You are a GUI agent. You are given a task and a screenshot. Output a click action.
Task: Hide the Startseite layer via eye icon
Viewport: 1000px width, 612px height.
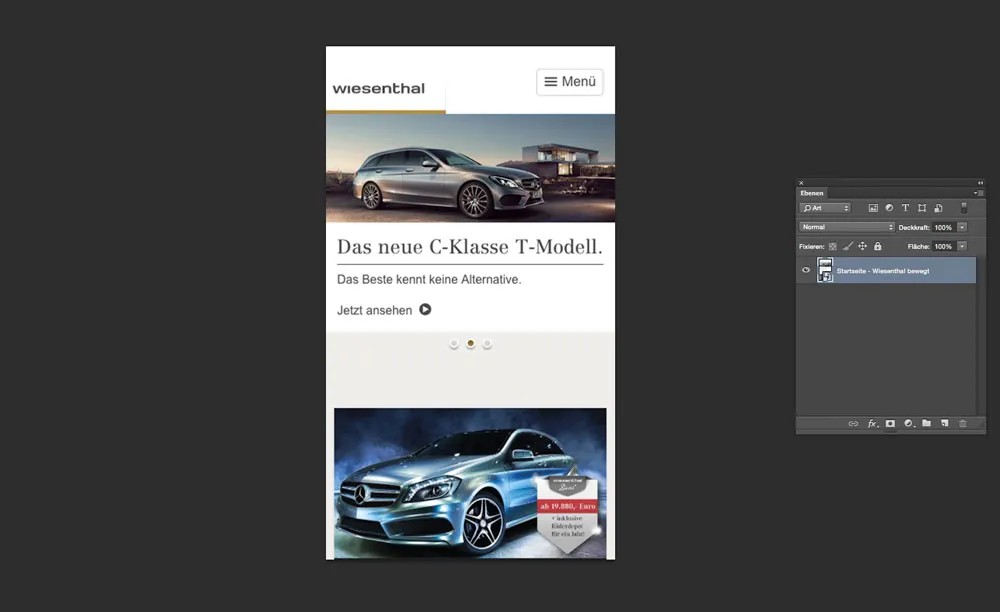coord(806,270)
